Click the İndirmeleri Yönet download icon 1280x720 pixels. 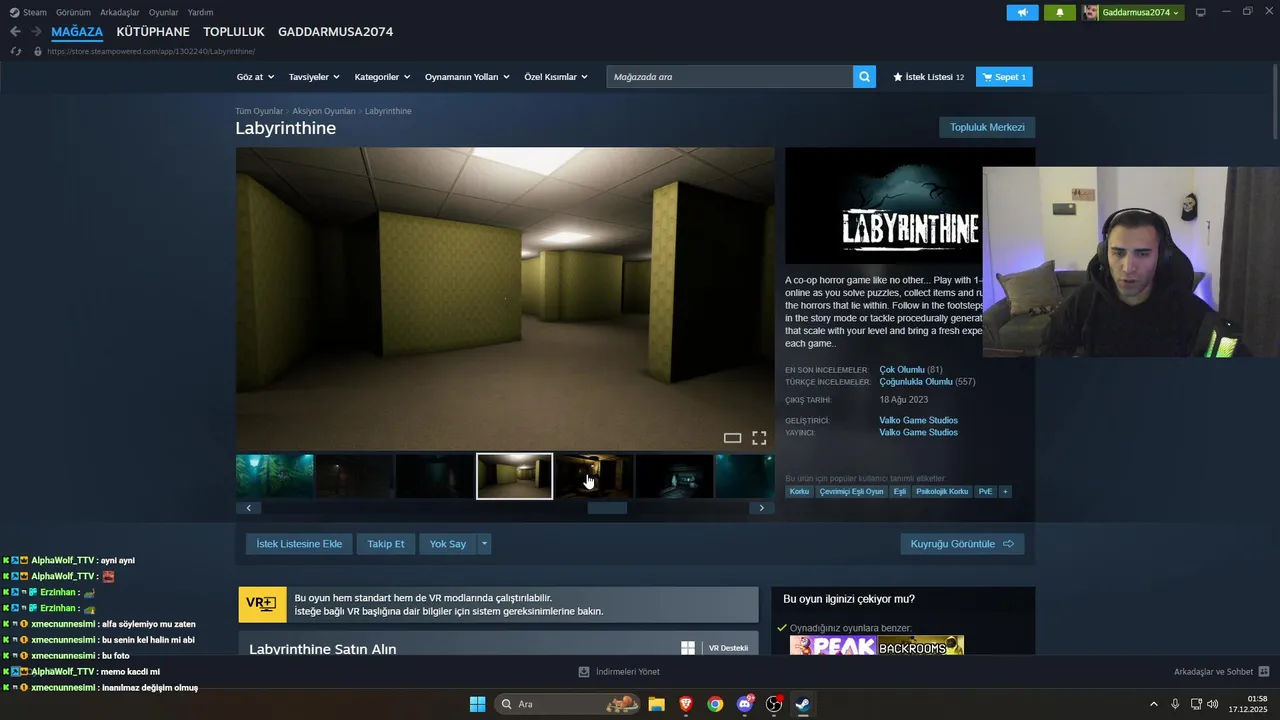coord(584,672)
